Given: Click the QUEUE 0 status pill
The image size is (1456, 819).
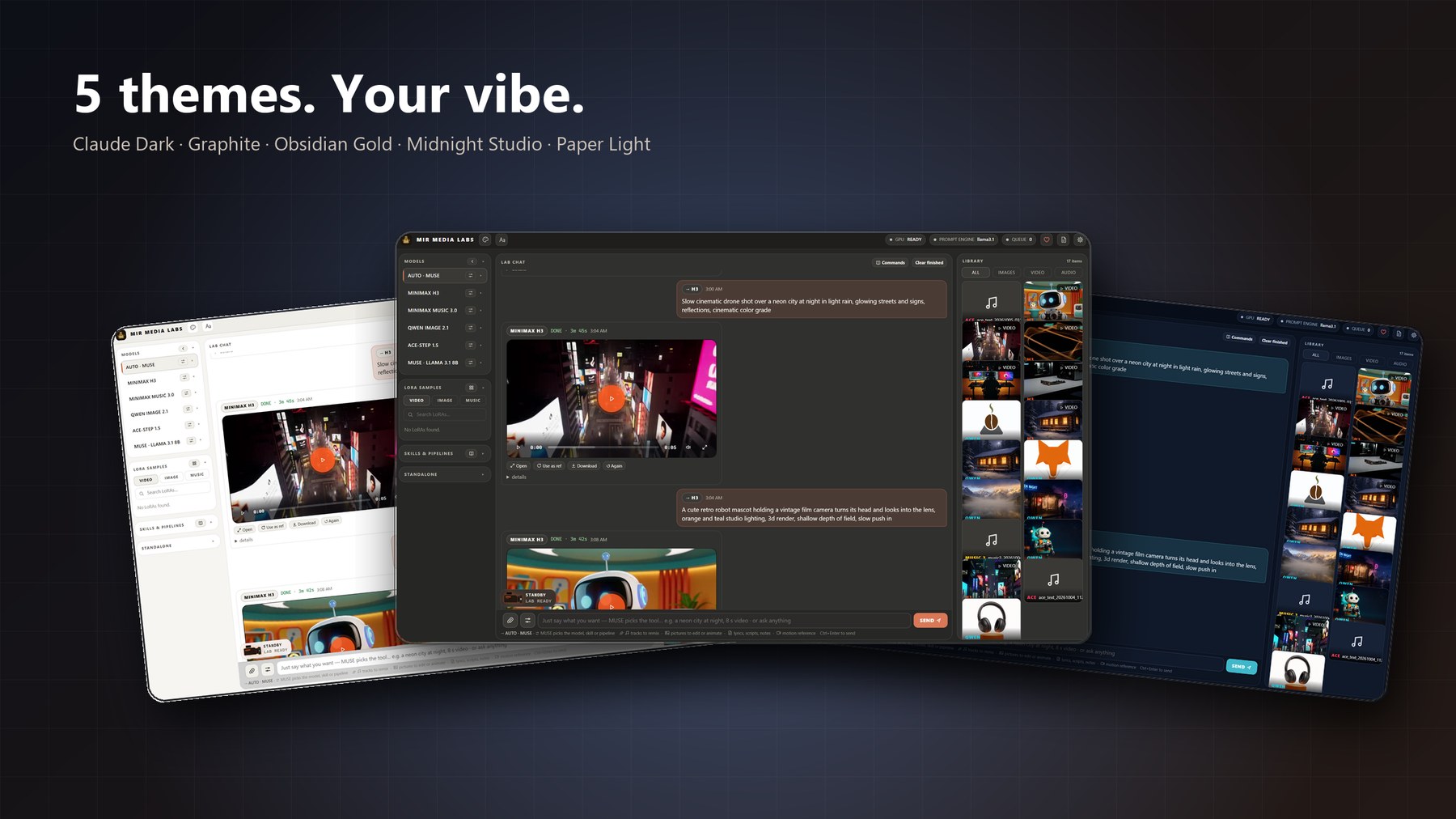Looking at the screenshot, I should pyautogui.click(x=1019, y=240).
